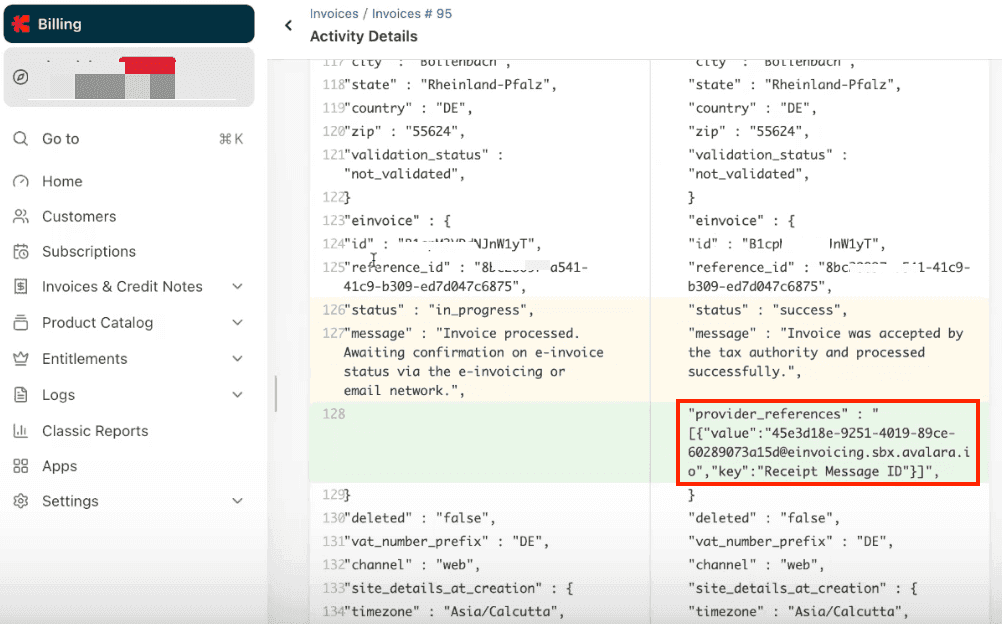The image size is (1002, 624).
Task: Click the Invoices breadcrumb link
Action: [334, 14]
